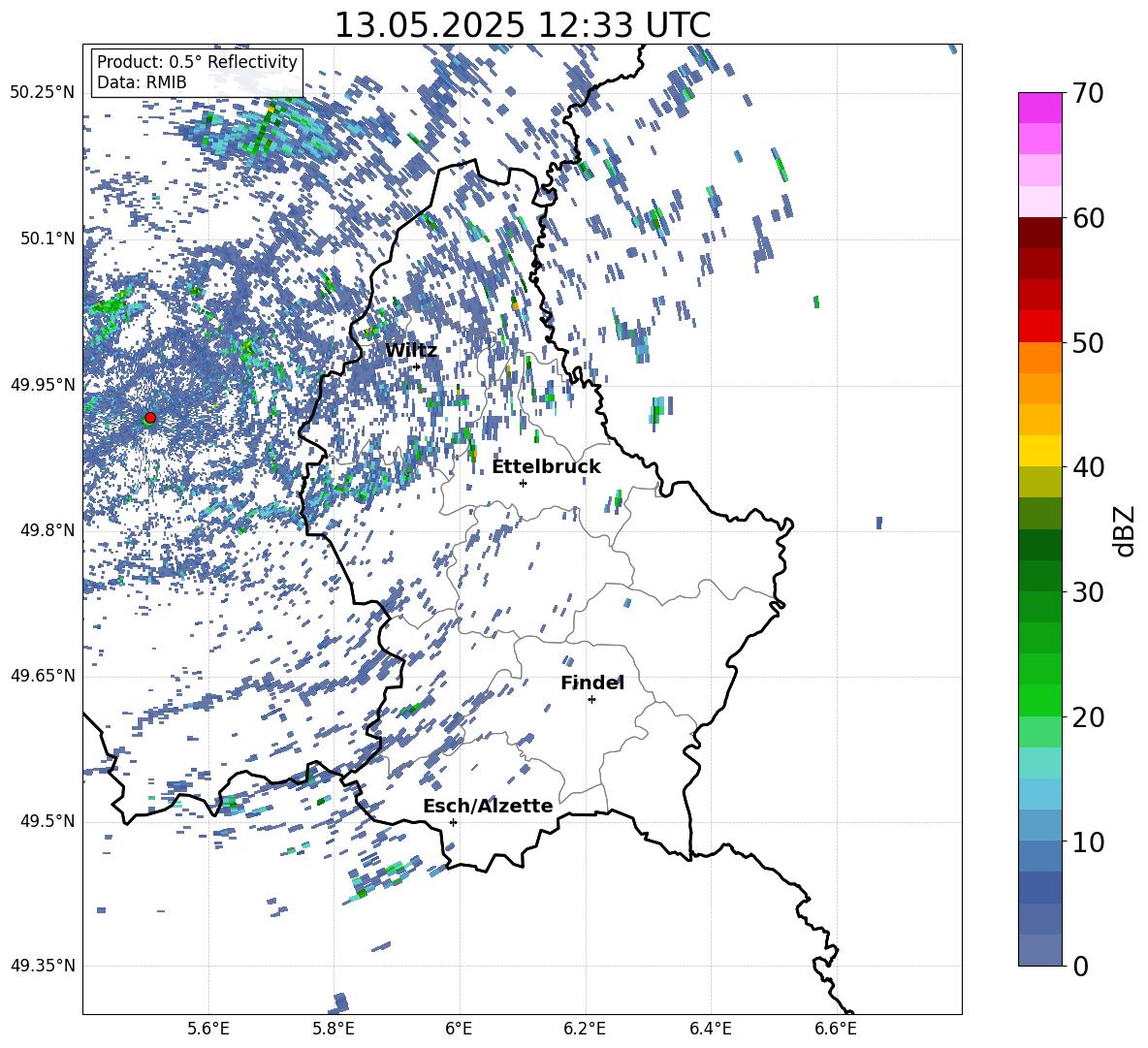Click the plot title 13.05.2025 12:33 UTC
The width and height of the screenshot is (1148, 1048).
pos(523,25)
